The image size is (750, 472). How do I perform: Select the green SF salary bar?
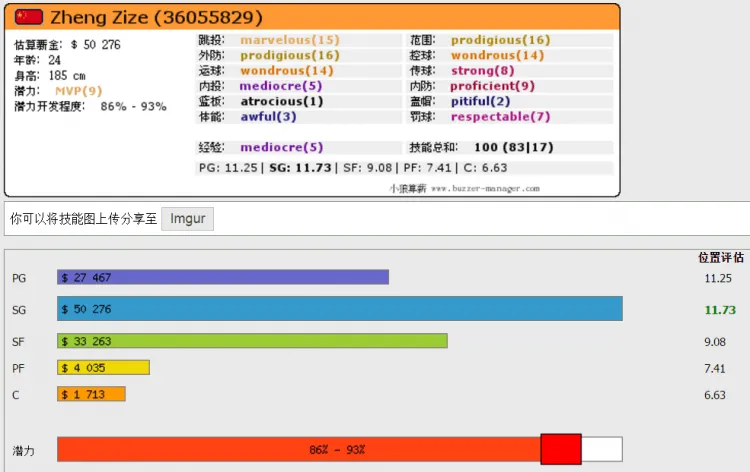point(252,341)
